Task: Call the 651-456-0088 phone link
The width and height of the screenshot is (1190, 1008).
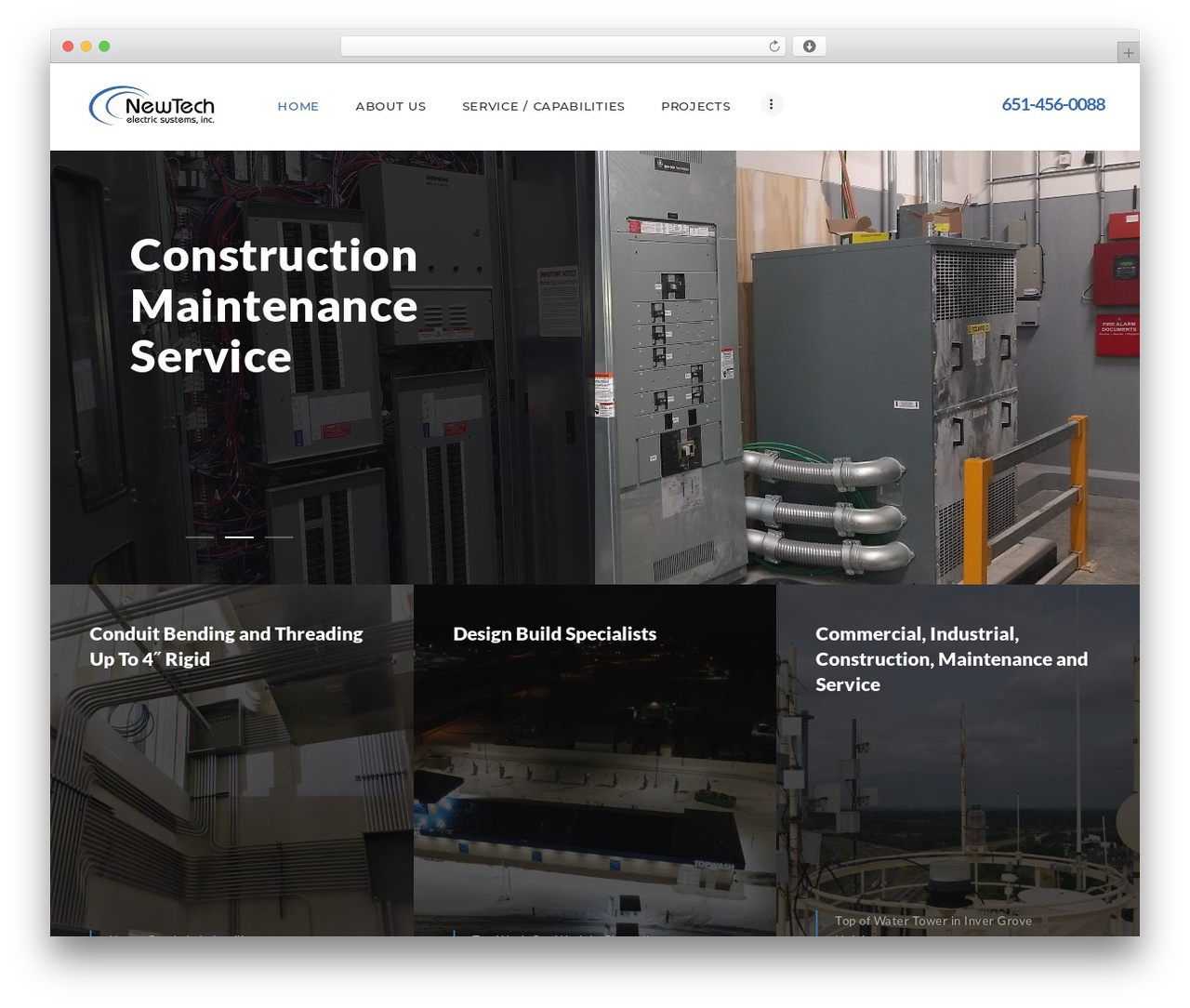Action: coord(1053,104)
